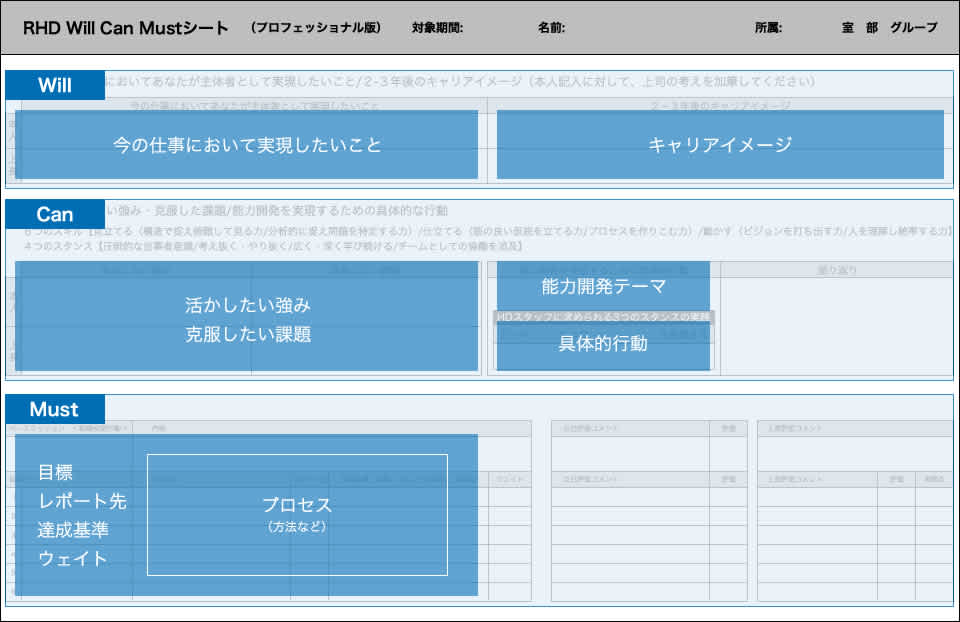Click the ウェイト label in Must
Viewport: 960px width, 622px height.
click(x=73, y=558)
